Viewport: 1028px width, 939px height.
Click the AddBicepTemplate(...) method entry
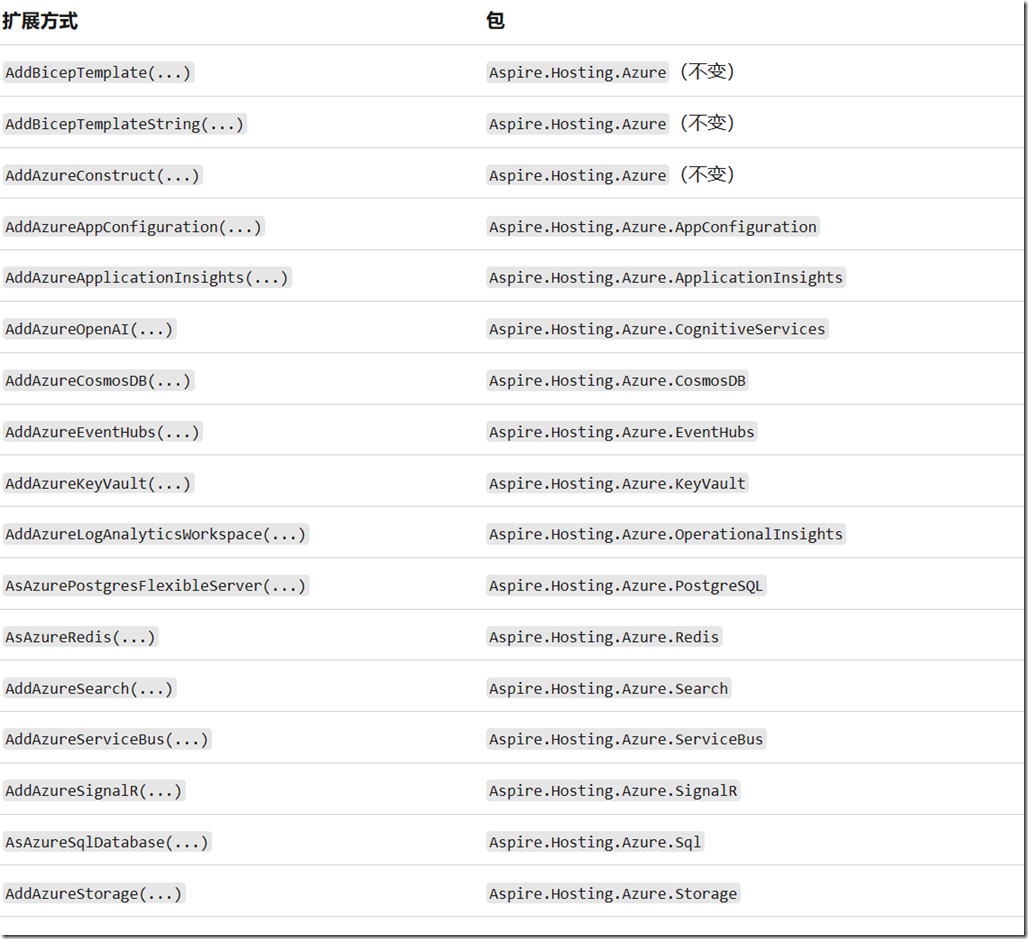[97, 72]
